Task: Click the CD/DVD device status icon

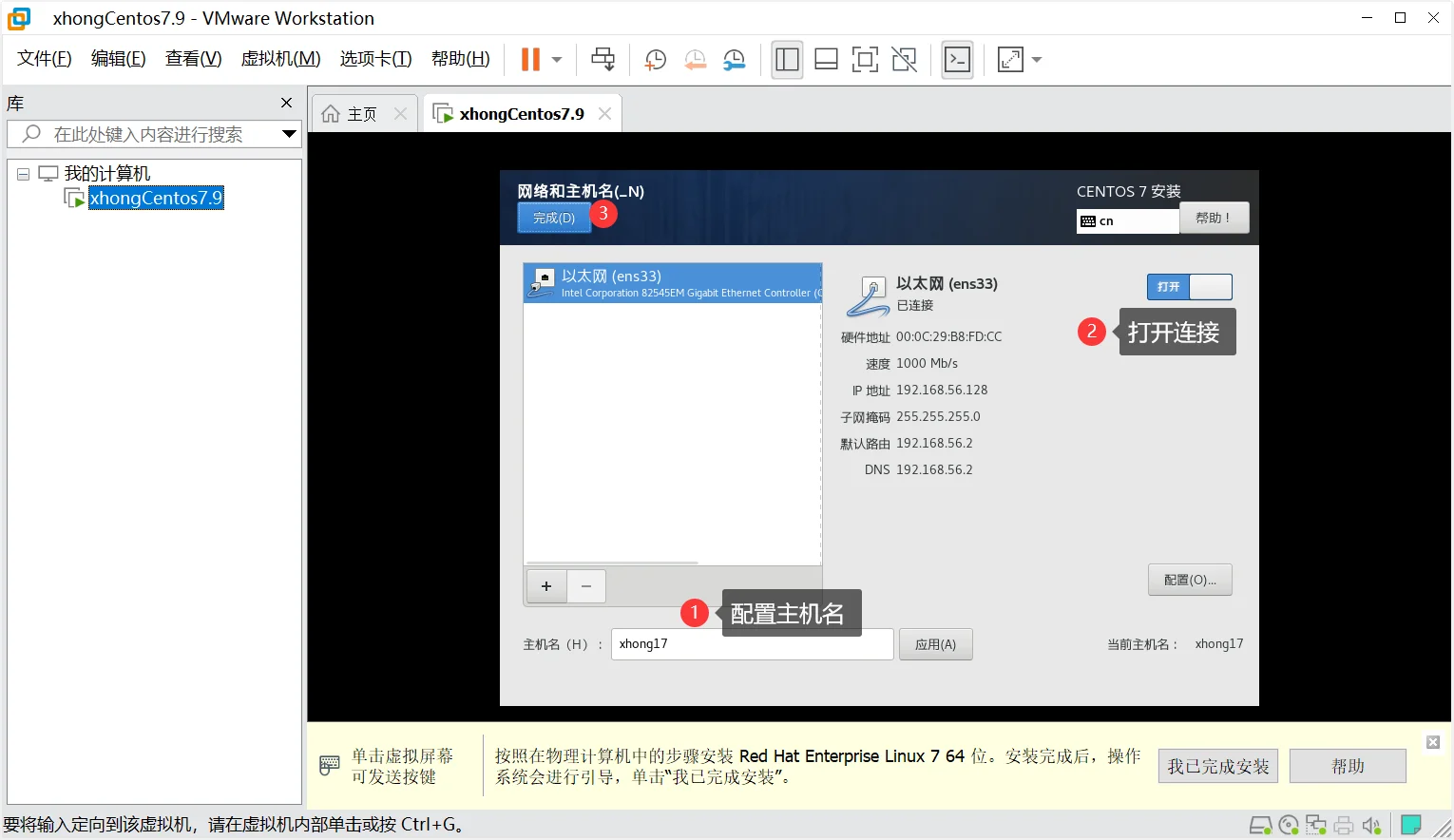Action: (x=1289, y=825)
